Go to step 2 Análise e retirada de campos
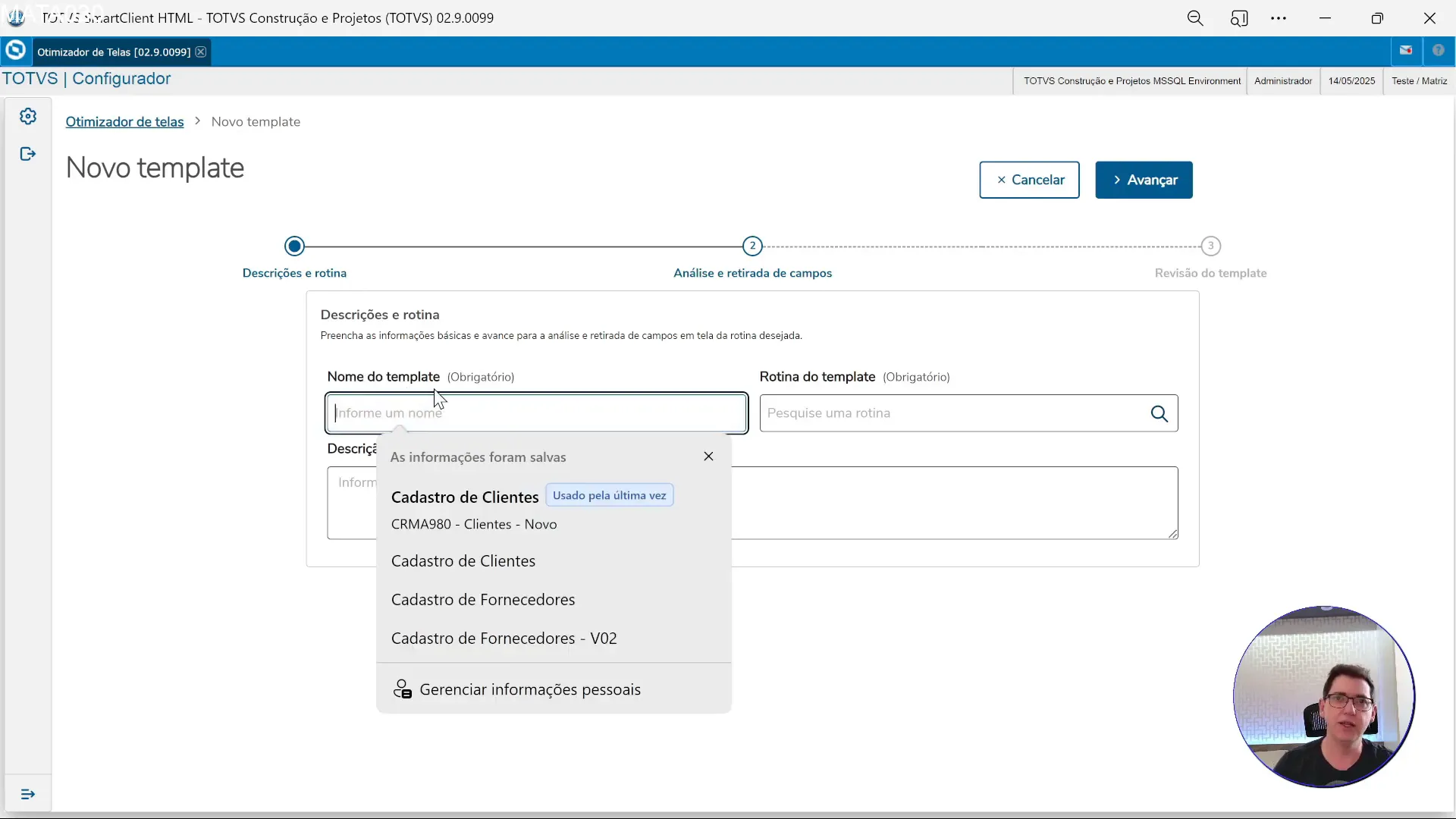This screenshot has width=1456, height=819. 752,246
